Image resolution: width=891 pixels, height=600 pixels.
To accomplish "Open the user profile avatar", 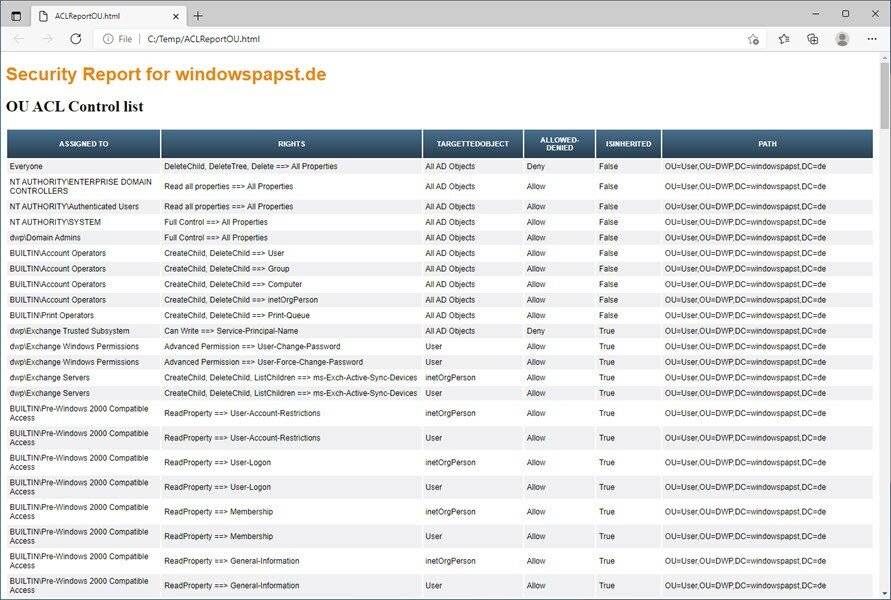I will 842,39.
